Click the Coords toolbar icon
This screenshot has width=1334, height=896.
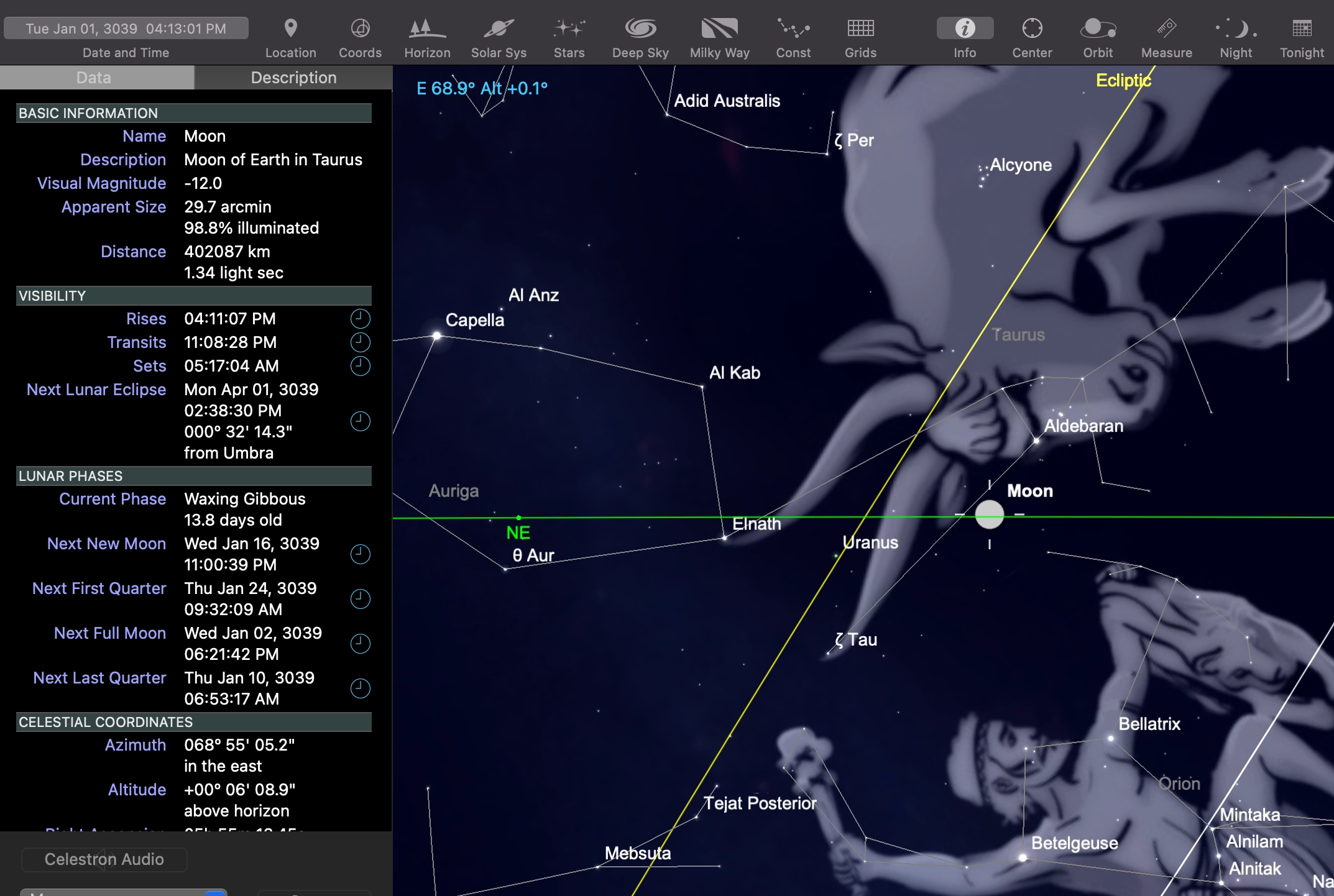click(x=360, y=29)
